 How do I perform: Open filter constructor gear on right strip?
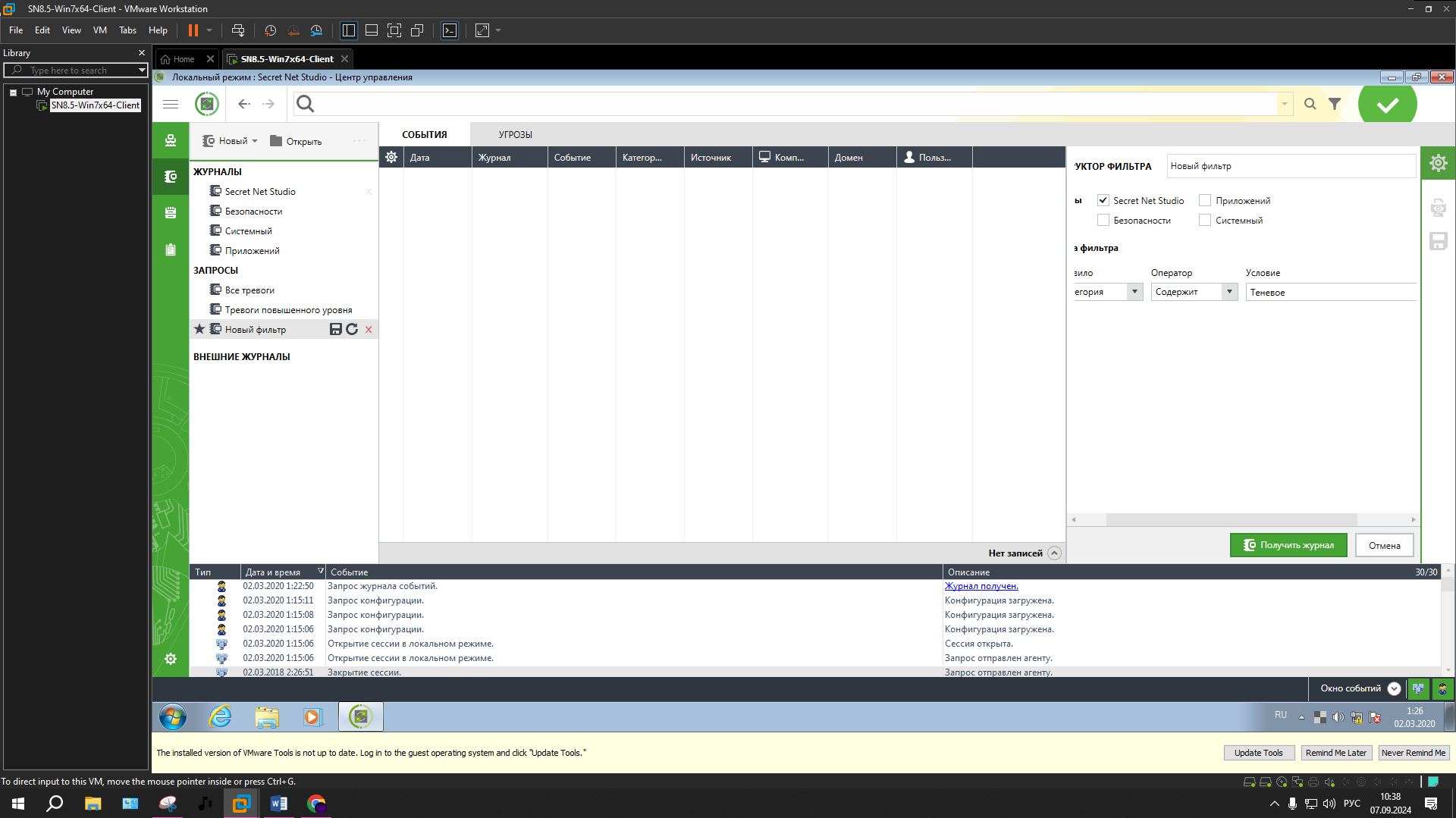(1439, 163)
